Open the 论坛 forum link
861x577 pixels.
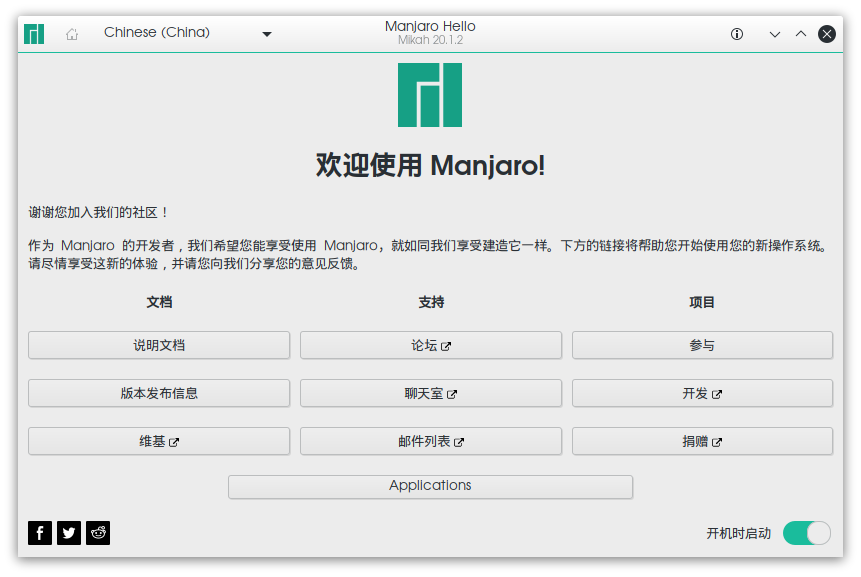click(430, 345)
